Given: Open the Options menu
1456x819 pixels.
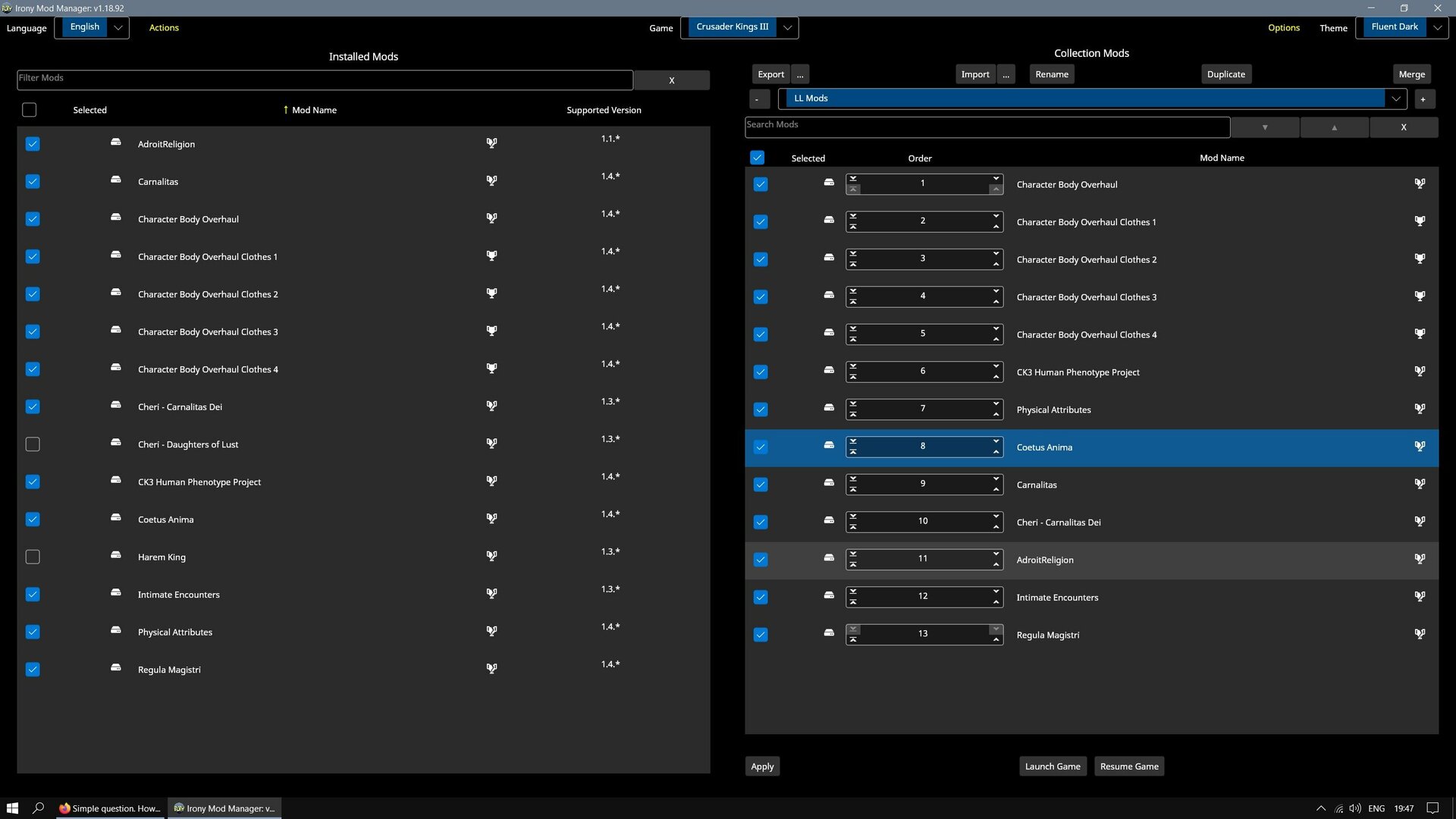Looking at the screenshot, I should (1283, 27).
